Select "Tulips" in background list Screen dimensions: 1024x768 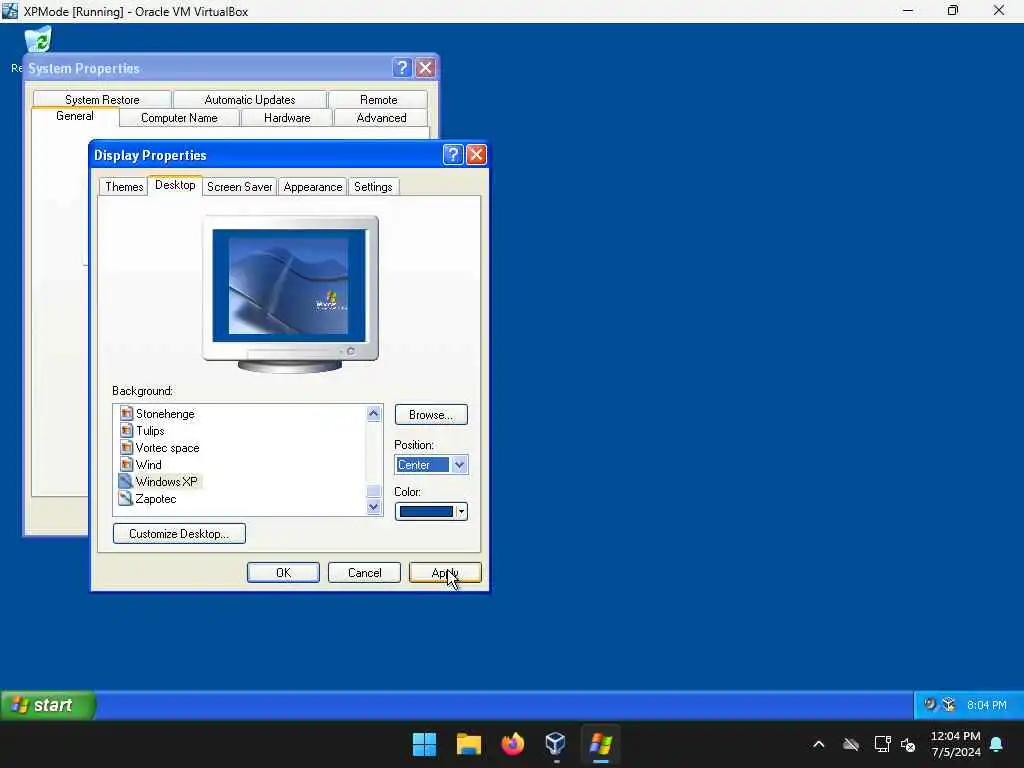tap(150, 431)
